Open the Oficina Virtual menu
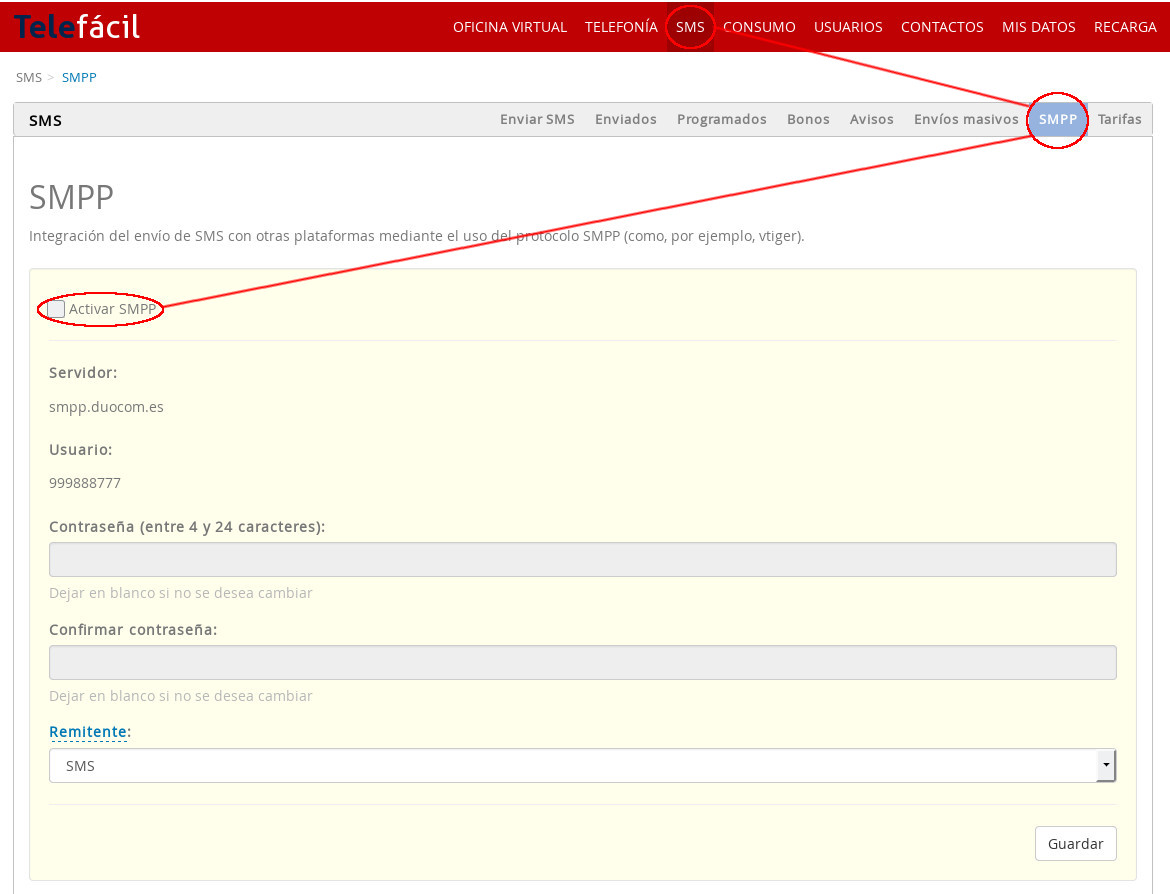The height and width of the screenshot is (894, 1170). pos(509,27)
